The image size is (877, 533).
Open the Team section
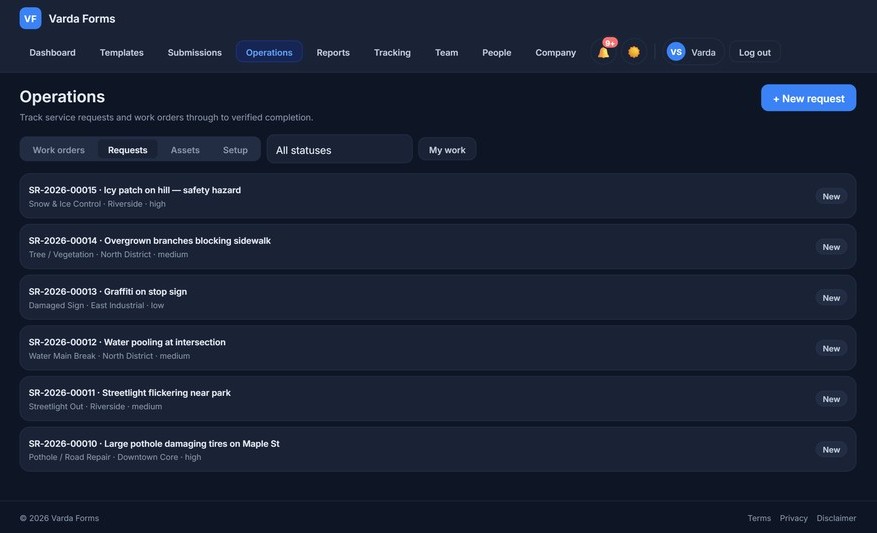click(x=446, y=53)
